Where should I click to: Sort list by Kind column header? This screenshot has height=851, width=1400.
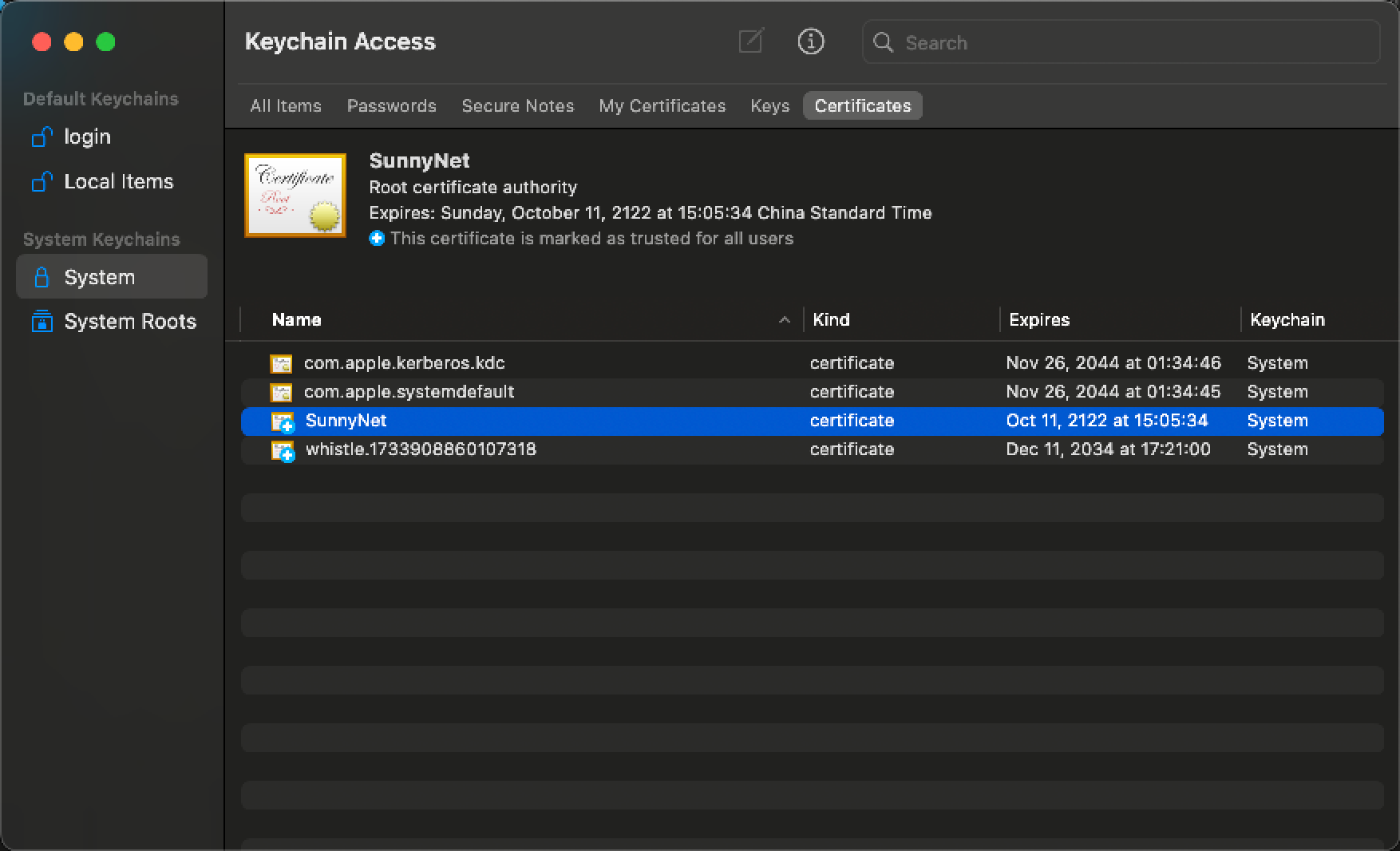pyautogui.click(x=831, y=320)
